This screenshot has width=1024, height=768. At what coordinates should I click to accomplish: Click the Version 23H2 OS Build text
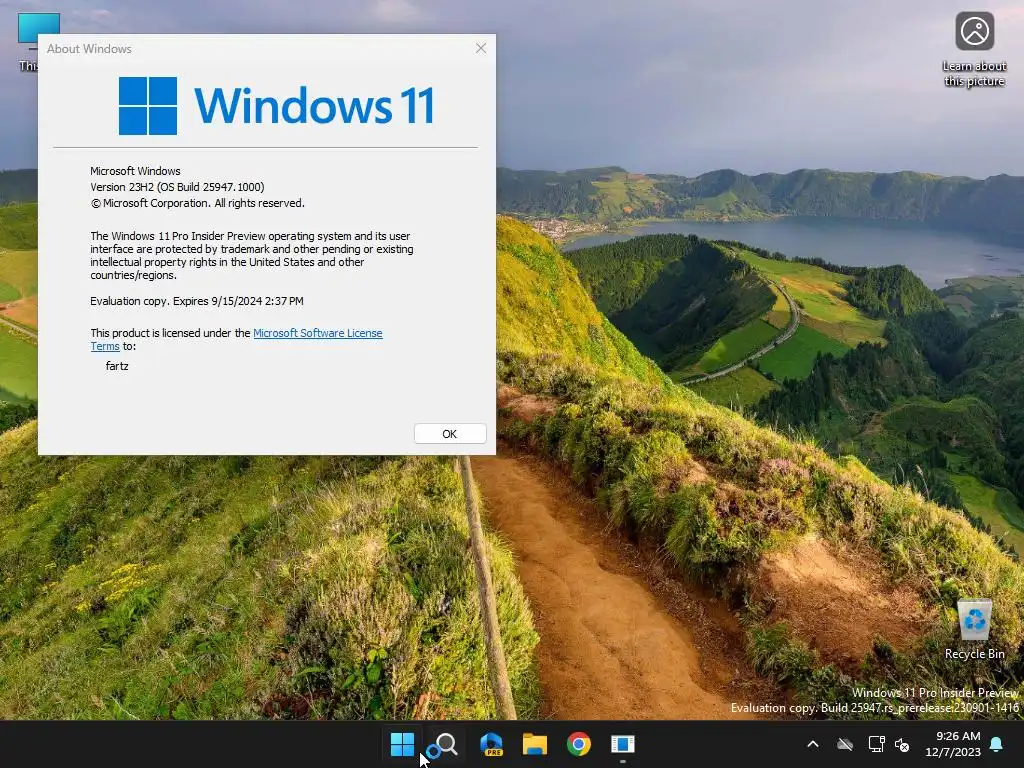(x=177, y=187)
